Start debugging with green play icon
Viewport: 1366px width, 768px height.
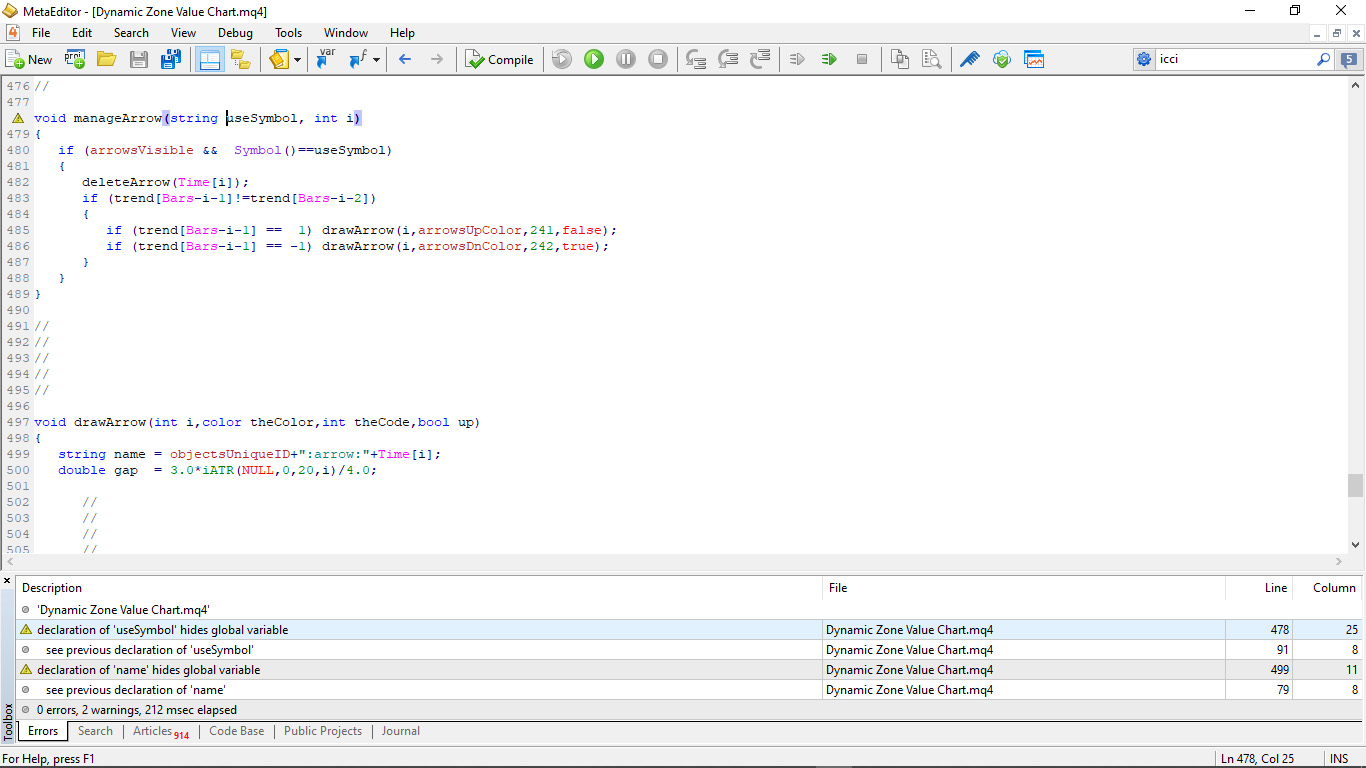(x=594, y=60)
